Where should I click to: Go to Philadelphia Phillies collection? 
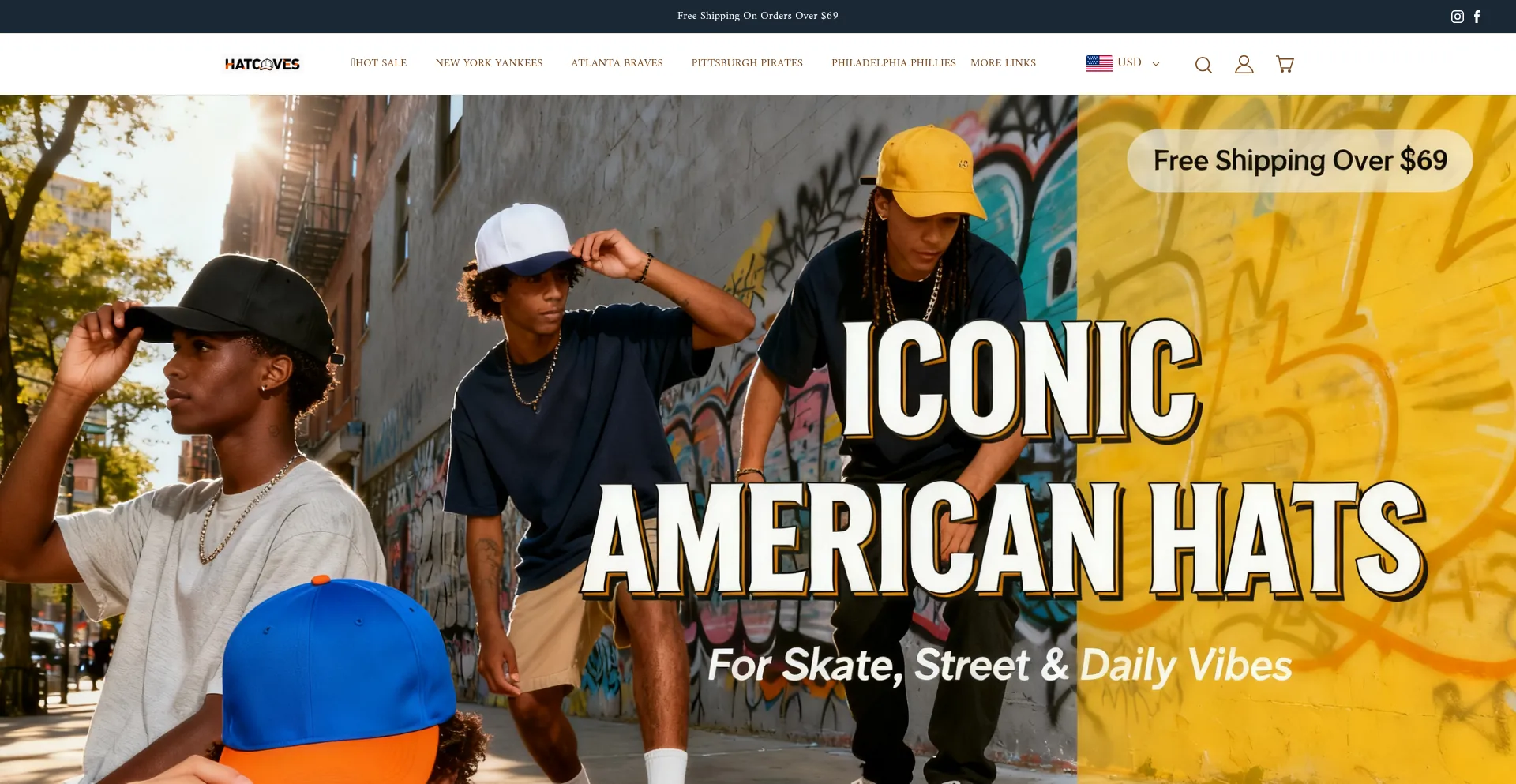click(893, 63)
